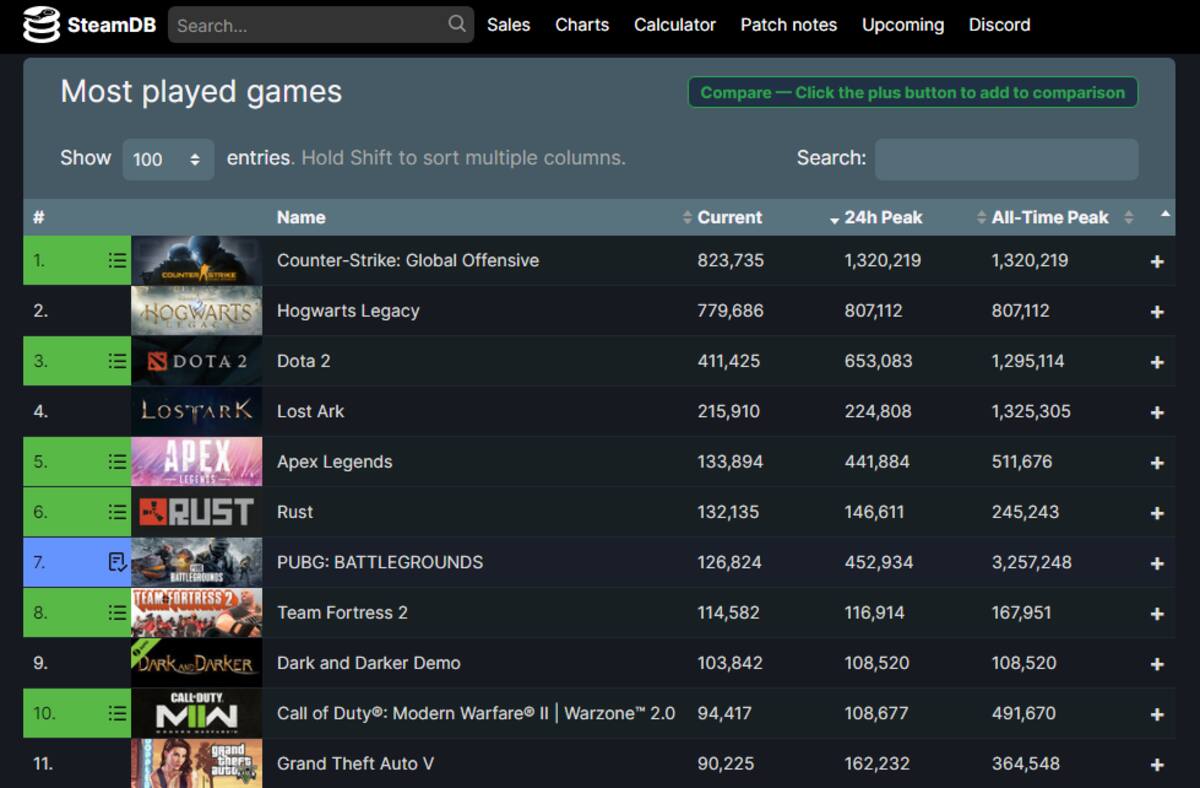
Task: Open Dota 2 game thumbnail
Action: (x=197, y=361)
